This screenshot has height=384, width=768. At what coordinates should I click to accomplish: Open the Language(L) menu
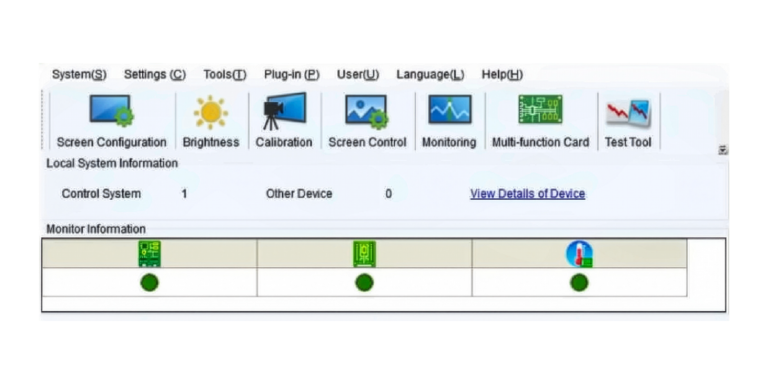coord(431,75)
